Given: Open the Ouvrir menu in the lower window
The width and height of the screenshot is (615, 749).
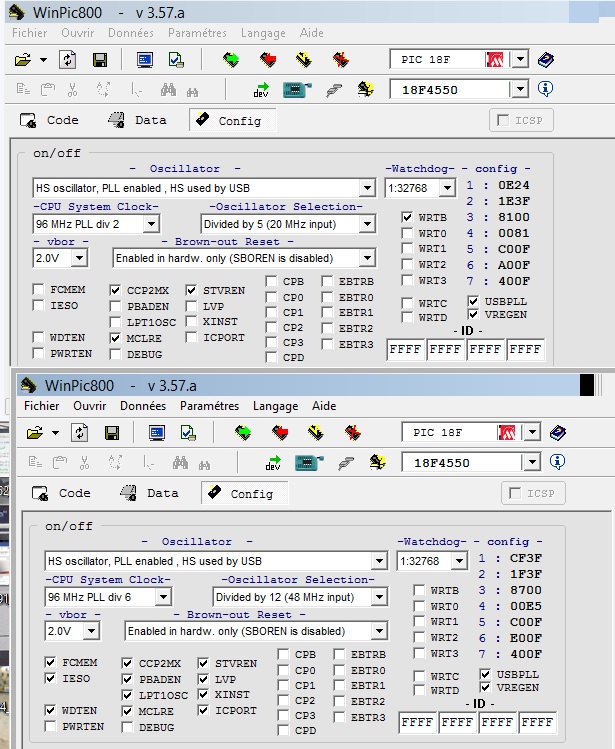Looking at the screenshot, I should (x=89, y=406).
